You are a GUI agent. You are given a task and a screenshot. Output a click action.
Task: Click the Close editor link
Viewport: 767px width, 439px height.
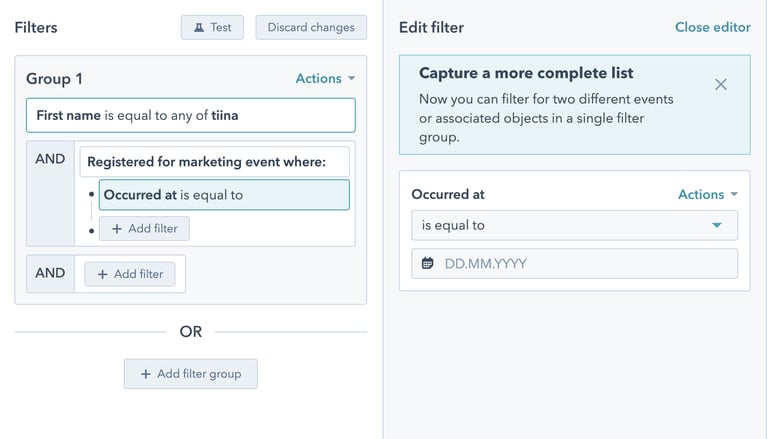click(712, 28)
